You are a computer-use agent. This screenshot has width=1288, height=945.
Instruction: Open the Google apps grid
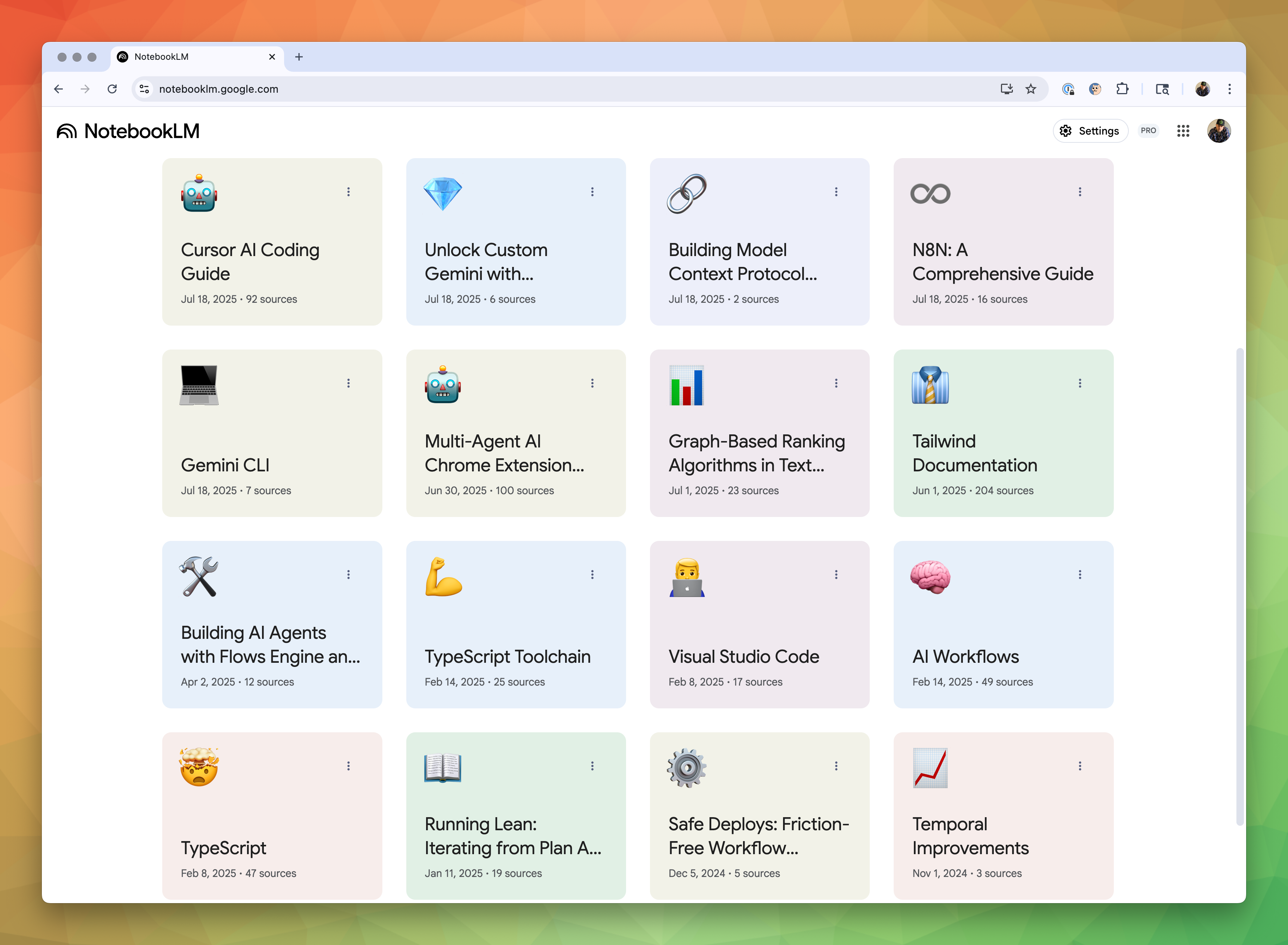click(x=1183, y=131)
